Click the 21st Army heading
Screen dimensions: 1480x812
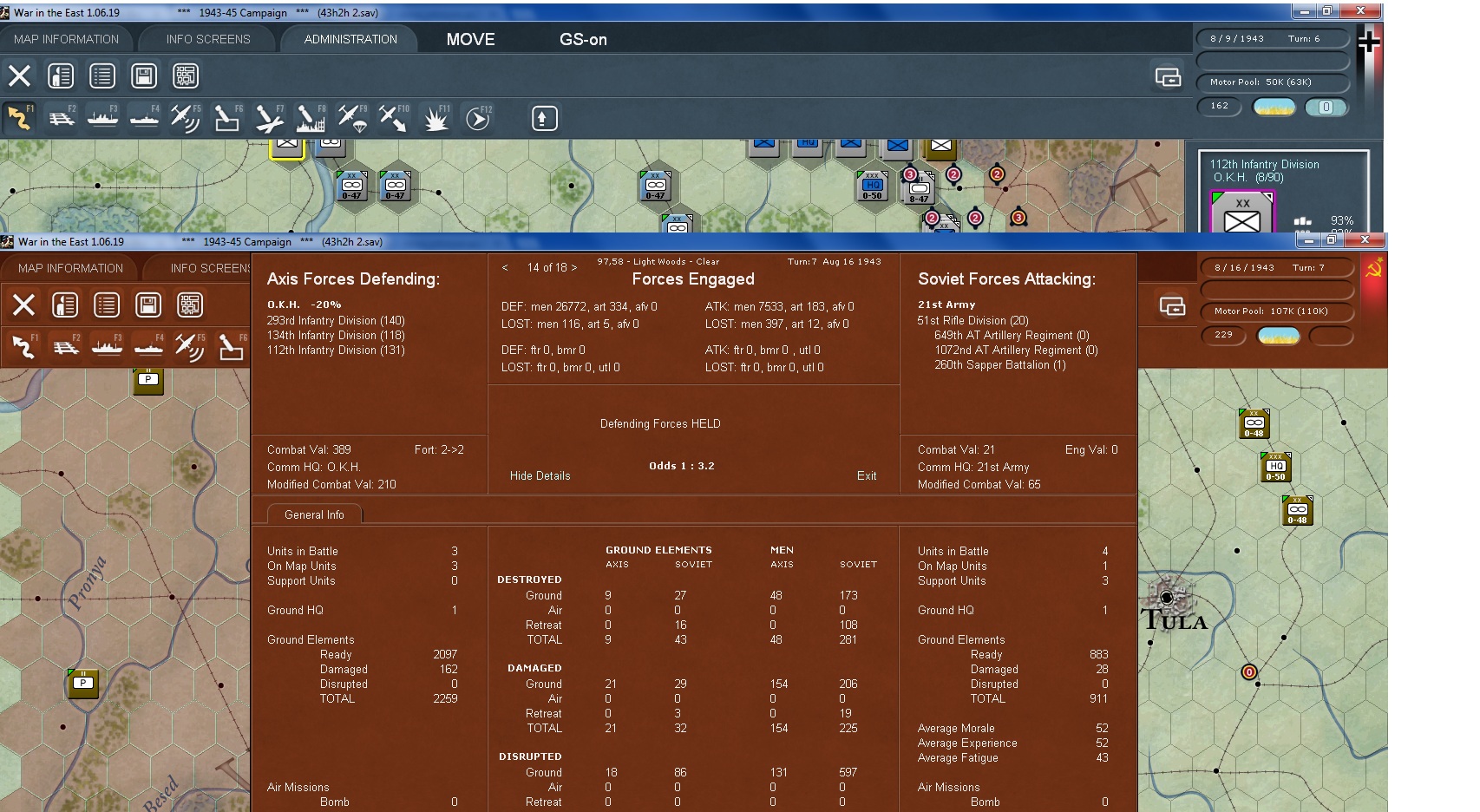946,304
